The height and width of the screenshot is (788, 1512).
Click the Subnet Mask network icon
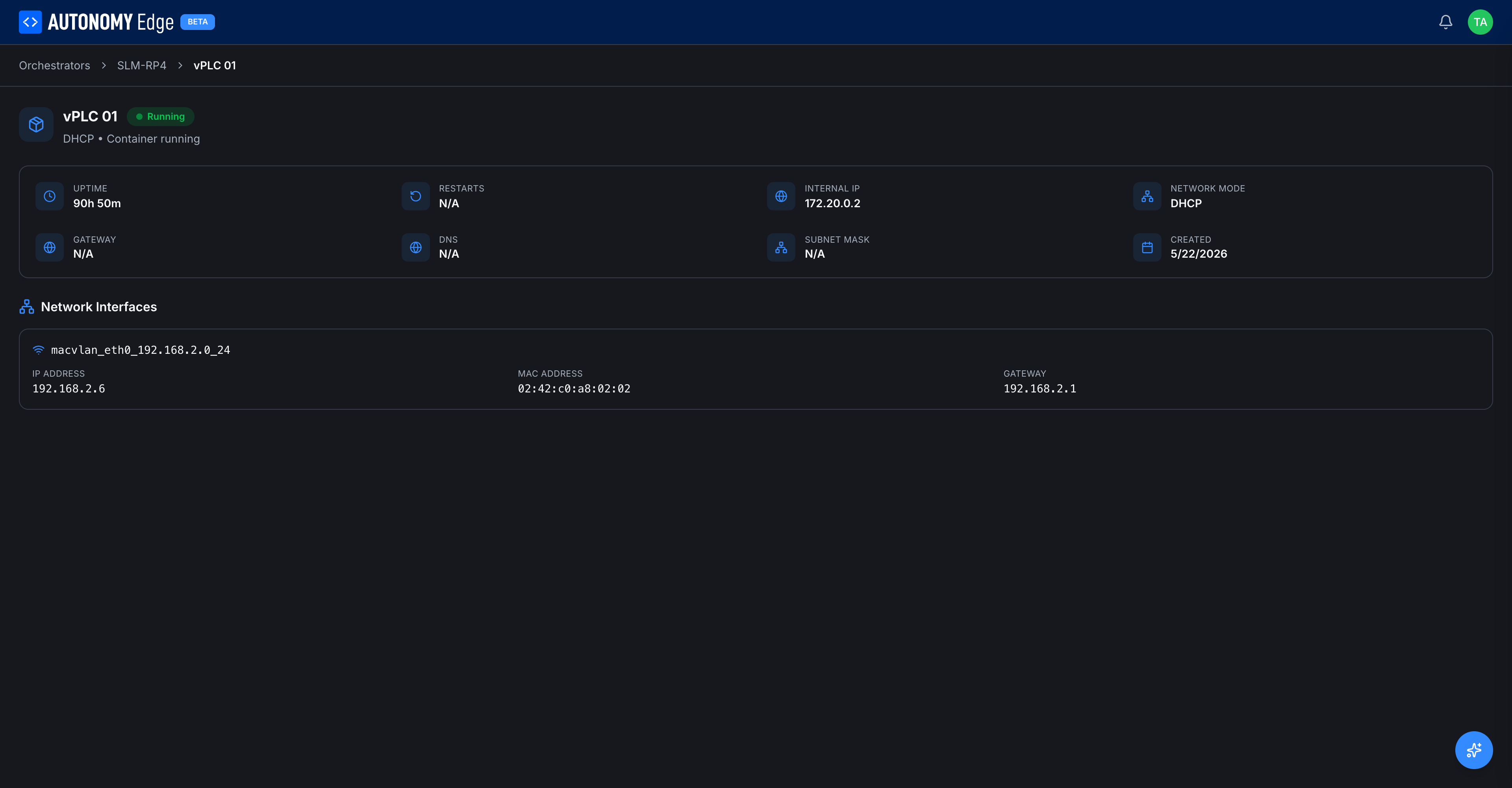click(781, 247)
